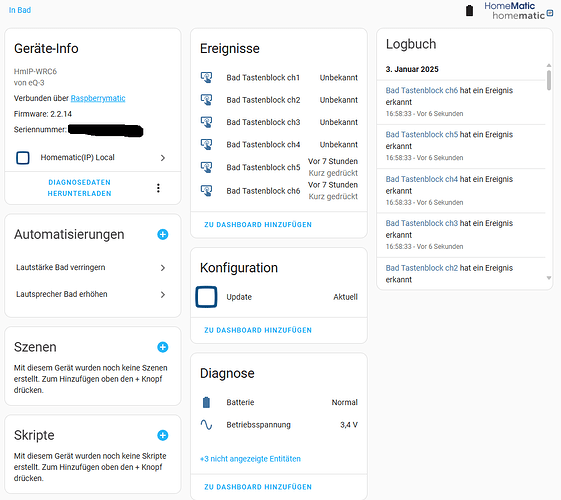561x500 pixels.
Task: Open Lautsprecher Bad erhöhen automation chevron
Action: click(x=163, y=294)
